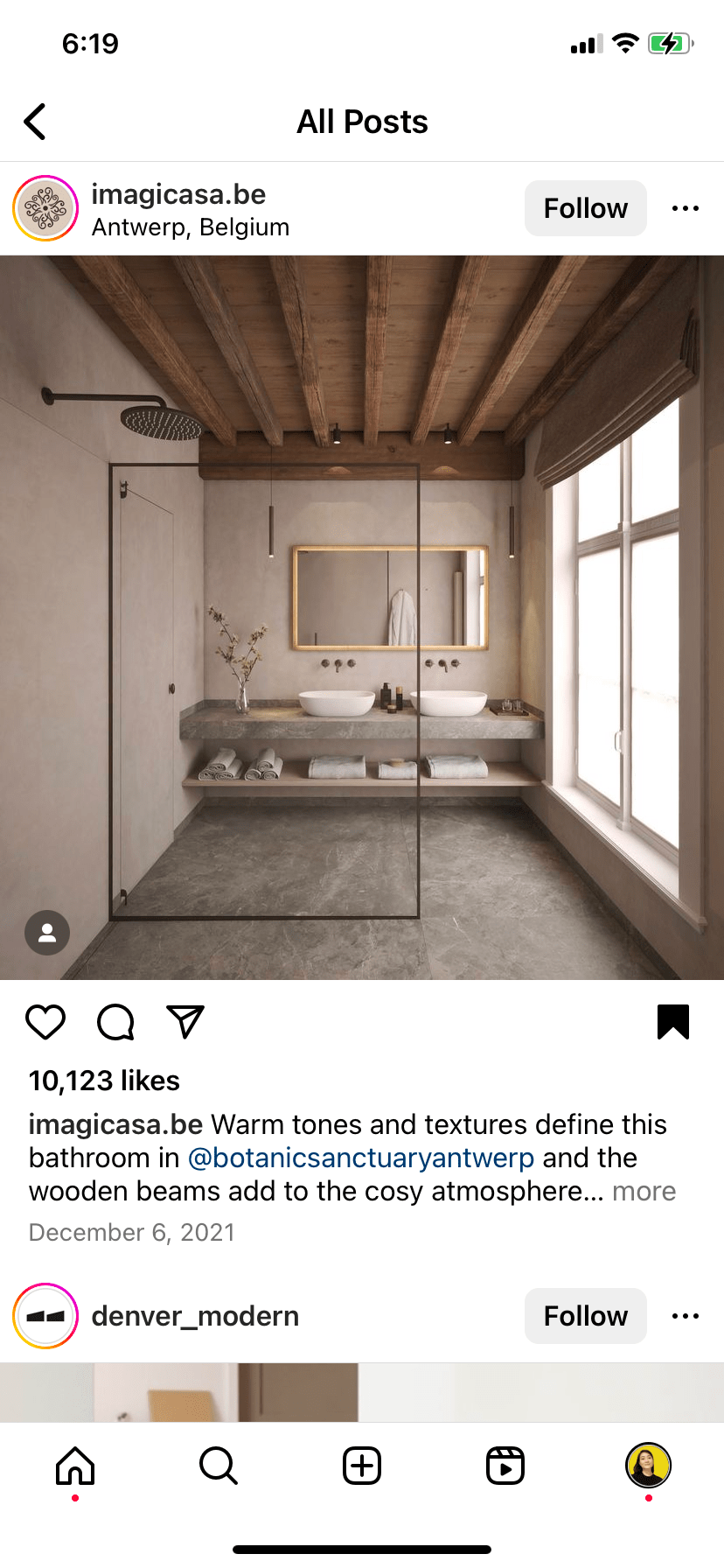
Task: Open the Reels tab
Action: point(505,1466)
